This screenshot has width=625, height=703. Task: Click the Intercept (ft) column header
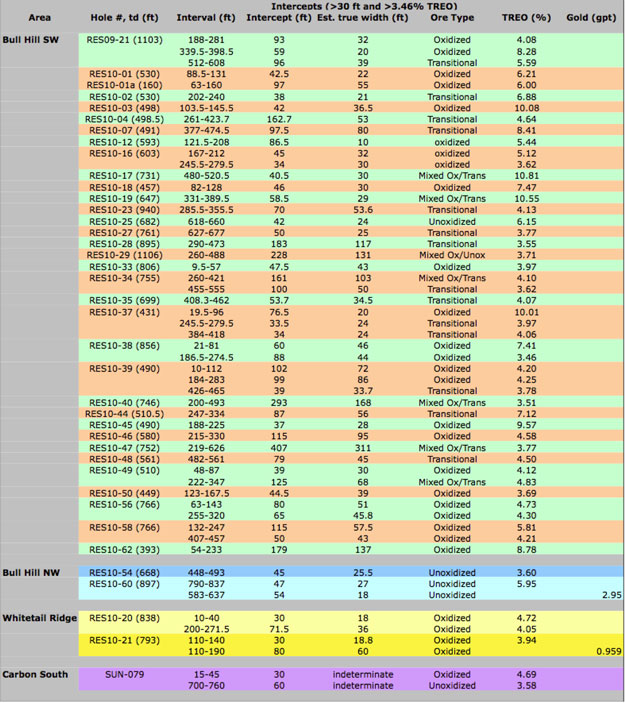click(279, 18)
